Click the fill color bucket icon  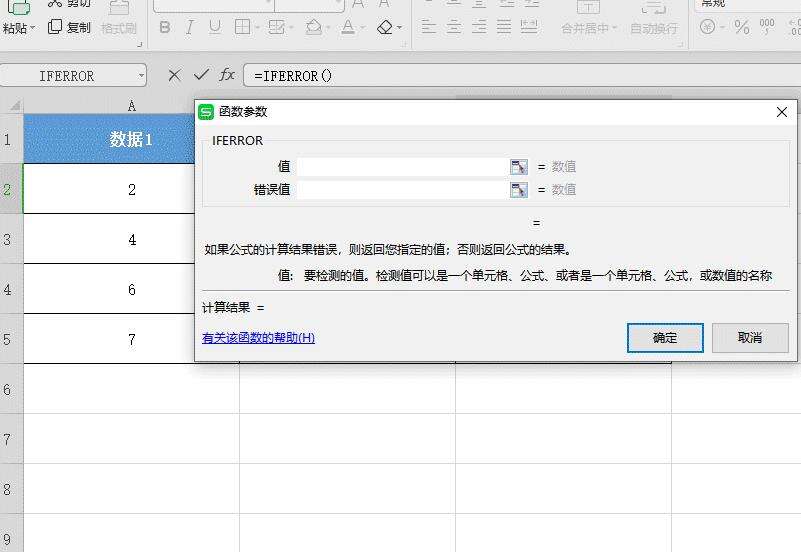pos(313,27)
